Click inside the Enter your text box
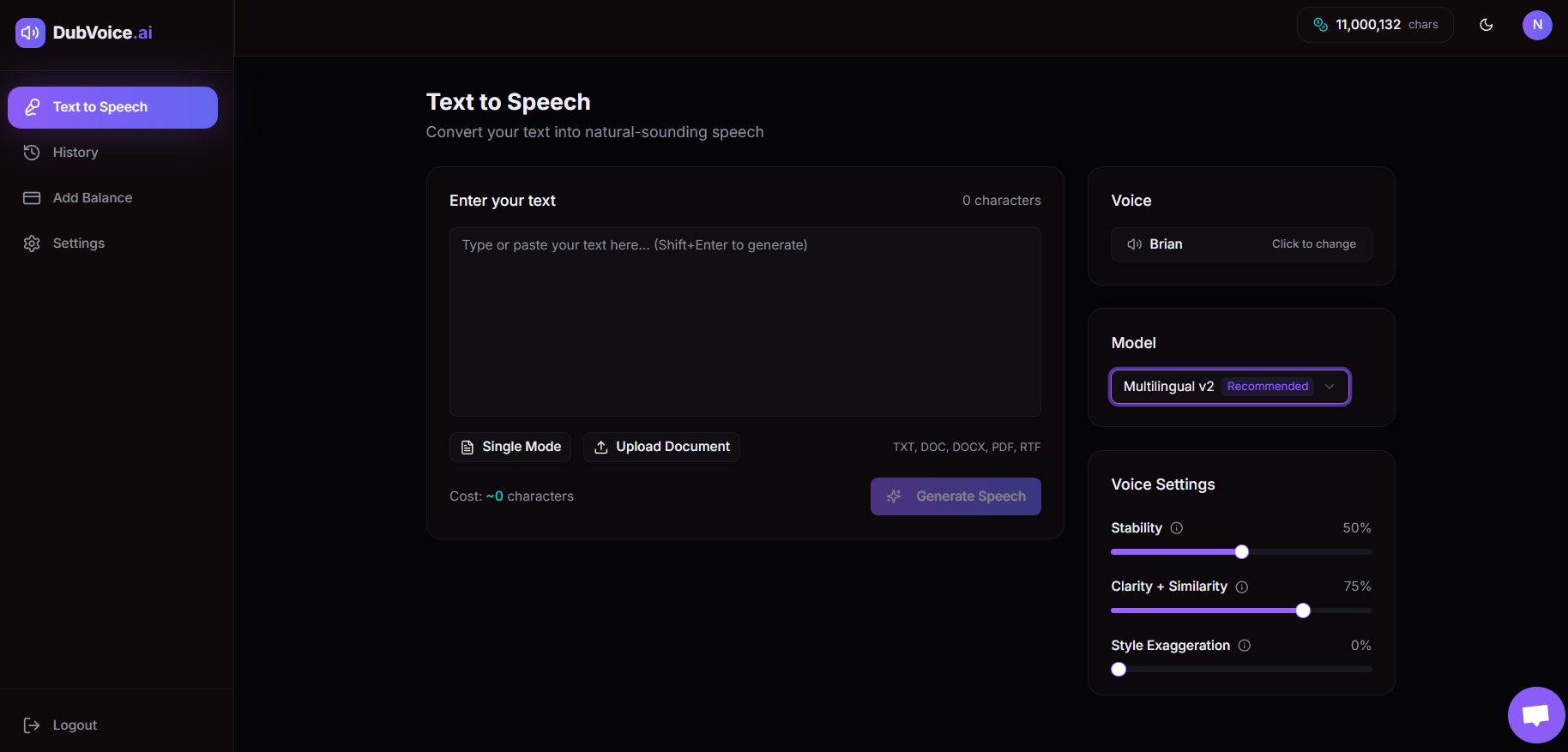This screenshot has width=1568, height=752. tap(745, 322)
